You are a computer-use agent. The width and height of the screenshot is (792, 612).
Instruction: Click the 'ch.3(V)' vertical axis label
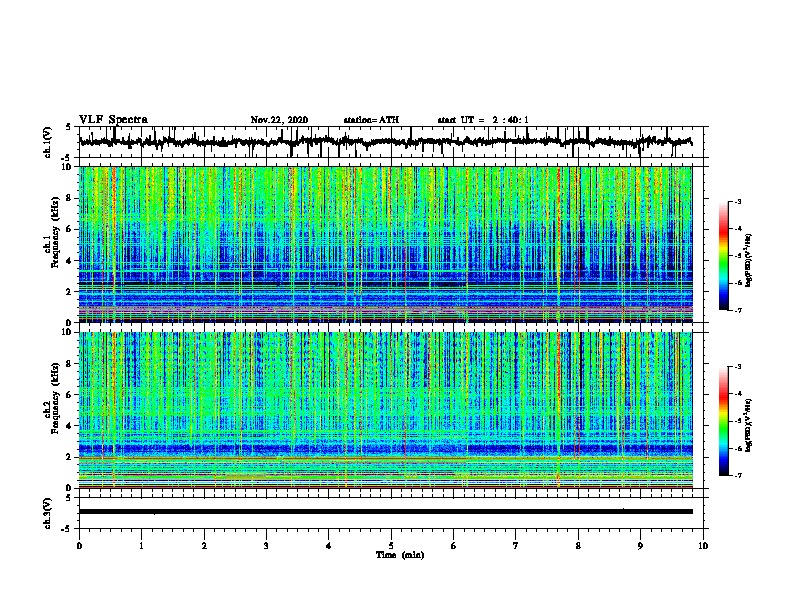(x=48, y=513)
